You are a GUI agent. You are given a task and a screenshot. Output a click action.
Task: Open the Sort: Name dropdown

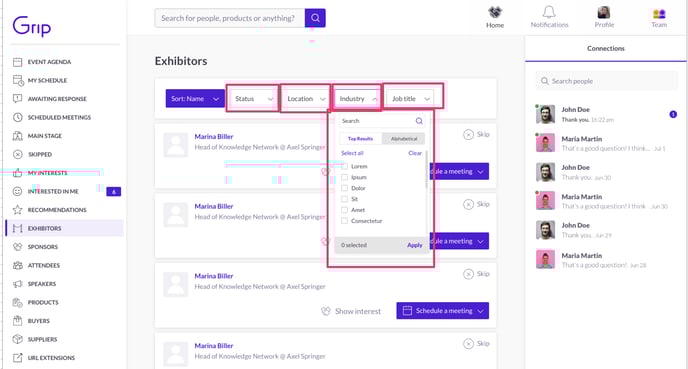pyautogui.click(x=195, y=99)
